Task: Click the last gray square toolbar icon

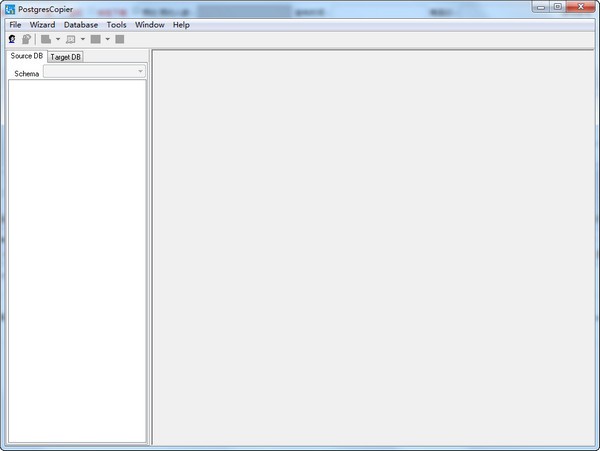Action: pyautogui.click(x=120, y=39)
